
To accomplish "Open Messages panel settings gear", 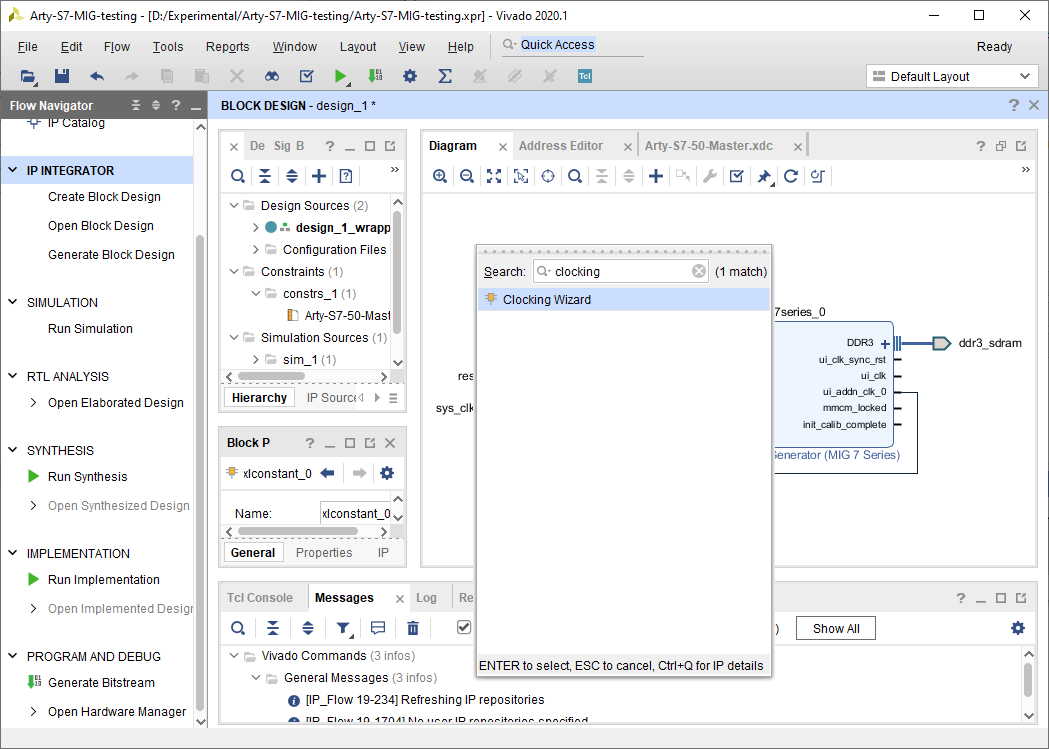I will [1018, 628].
